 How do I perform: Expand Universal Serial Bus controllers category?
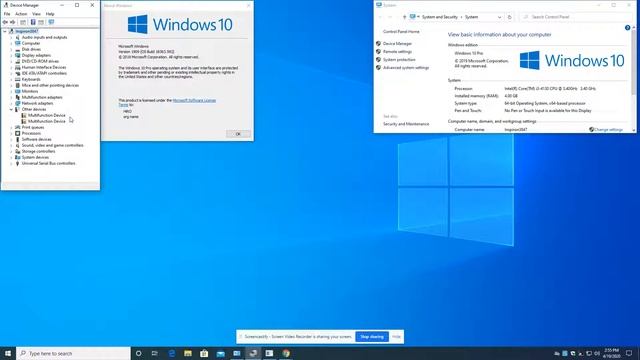(x=11, y=163)
